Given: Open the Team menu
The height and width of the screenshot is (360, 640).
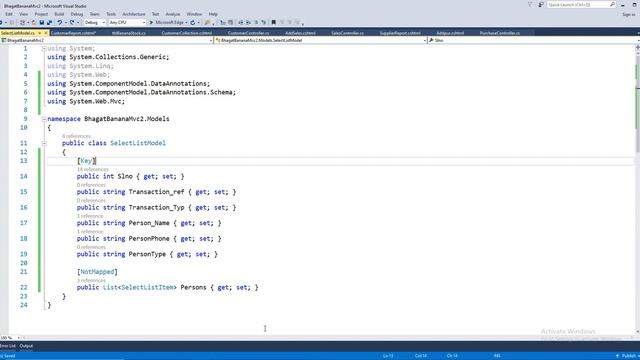Looking at the screenshot, I should click(95, 14).
